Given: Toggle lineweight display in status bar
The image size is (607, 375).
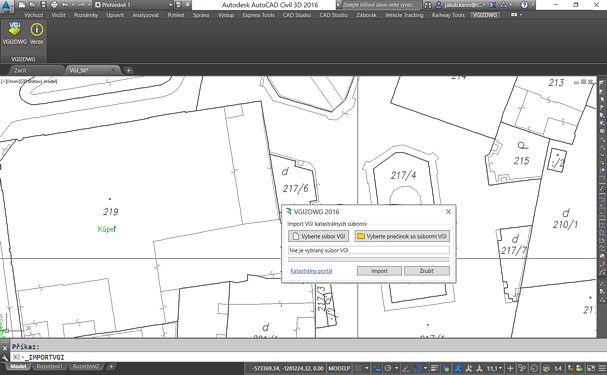Looking at the screenshot, I should click(x=435, y=368).
